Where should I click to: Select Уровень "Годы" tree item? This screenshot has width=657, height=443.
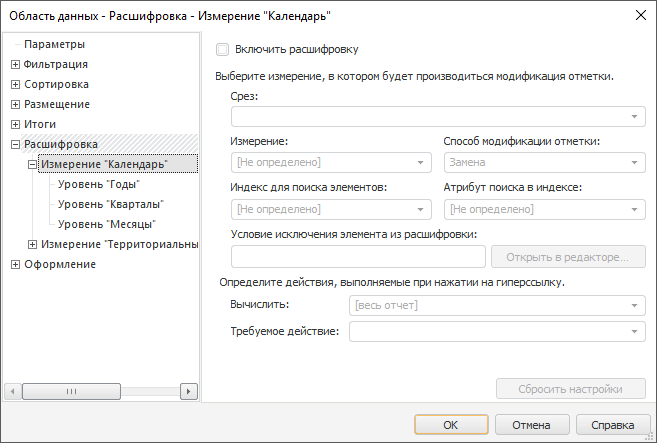98,184
